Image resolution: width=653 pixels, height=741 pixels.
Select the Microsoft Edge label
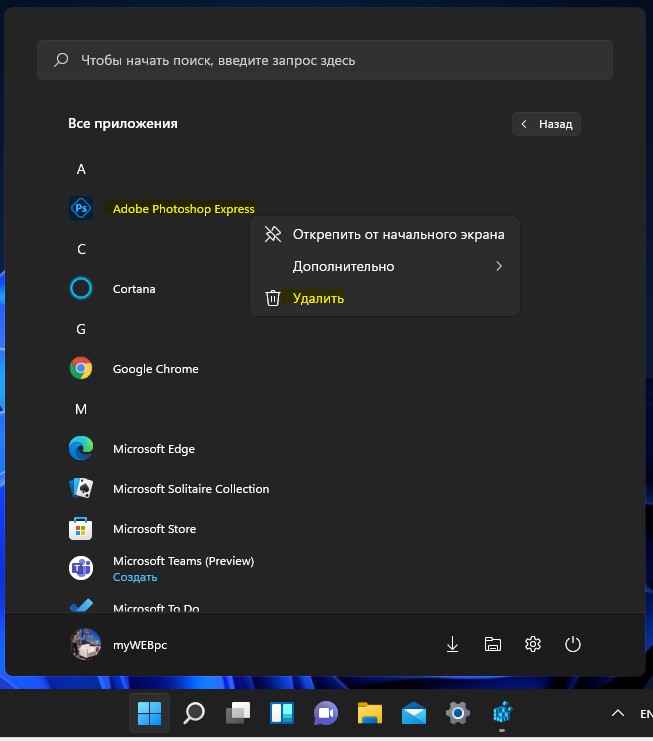[x=154, y=449]
